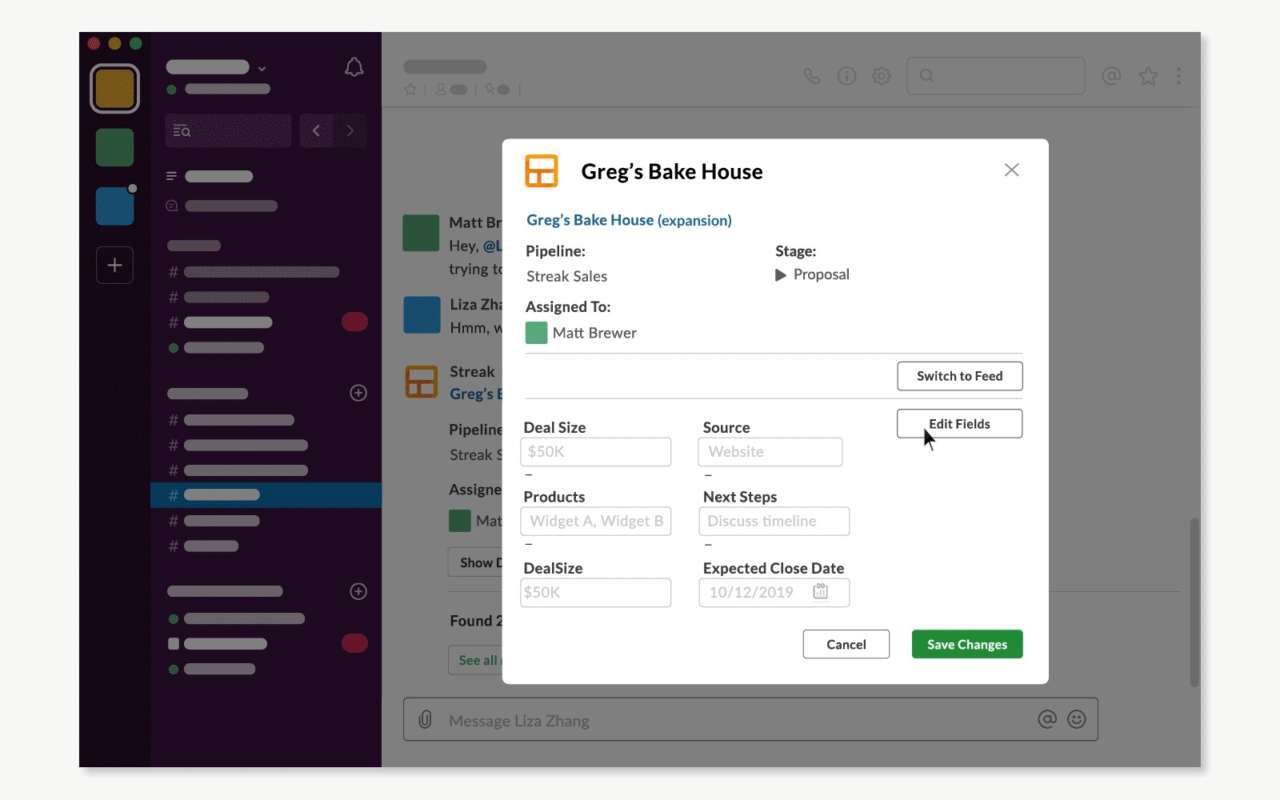Switch to the yellow workspace

[115, 89]
